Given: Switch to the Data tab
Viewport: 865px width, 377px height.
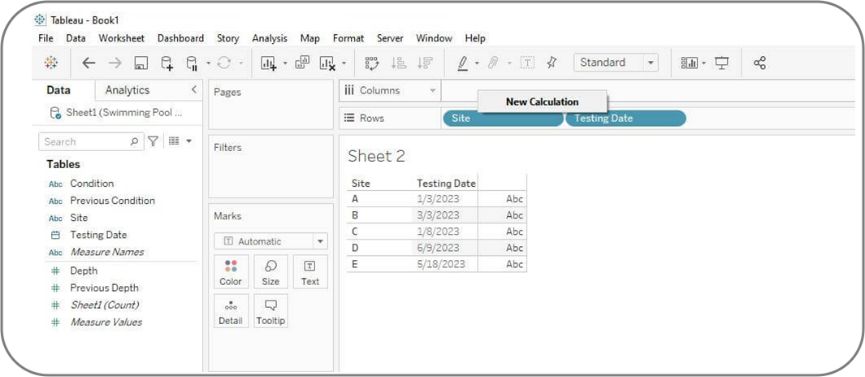Looking at the screenshot, I should click(58, 90).
